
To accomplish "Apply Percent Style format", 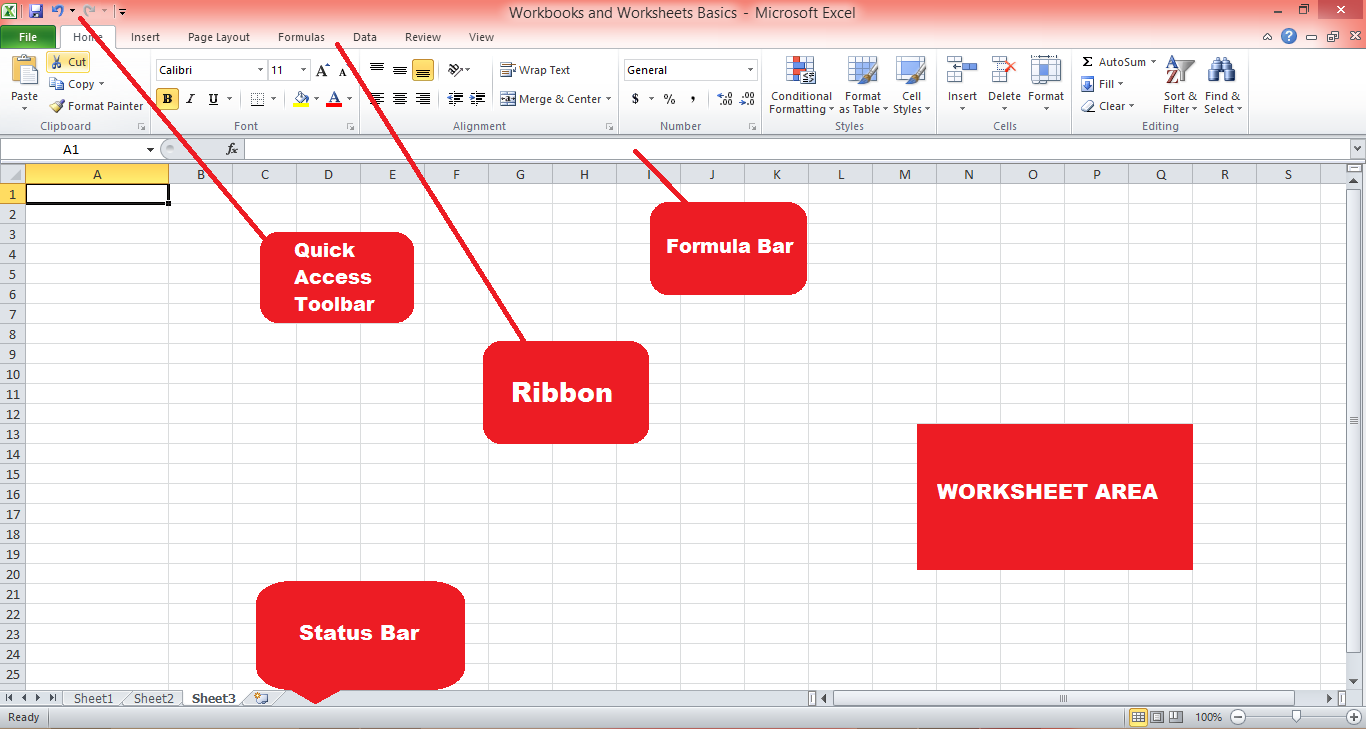I will pyautogui.click(x=669, y=99).
